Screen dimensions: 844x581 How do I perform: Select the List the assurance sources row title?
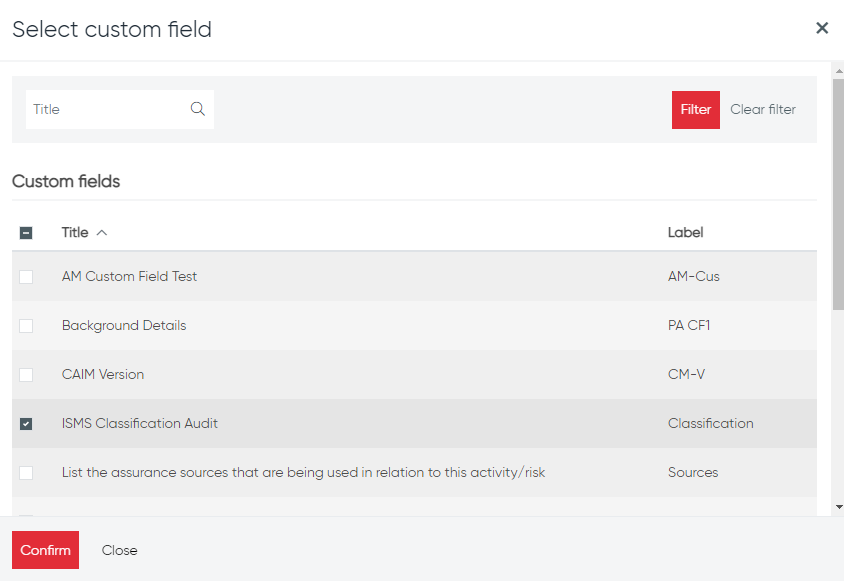[x=303, y=472]
